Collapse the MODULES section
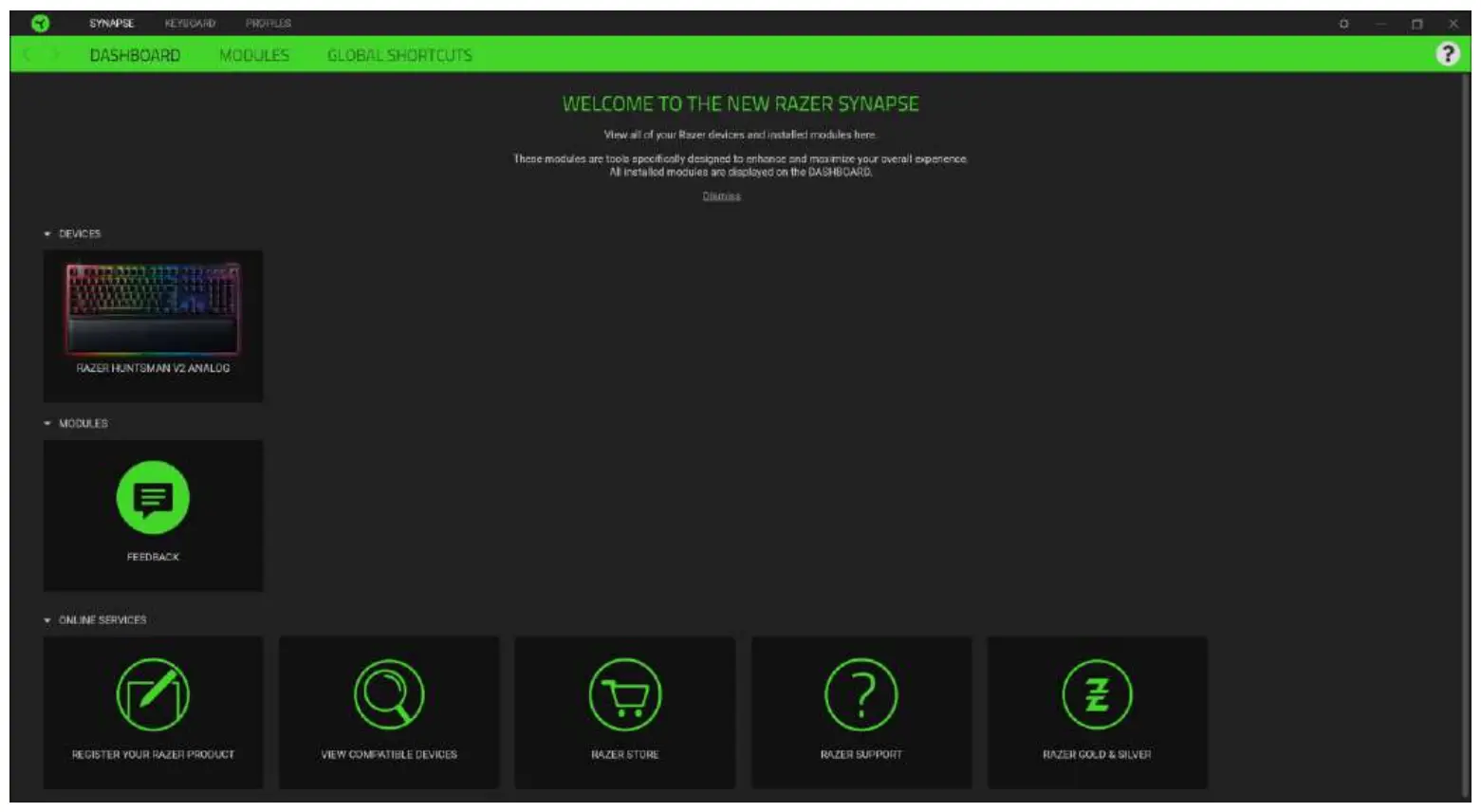Viewport: 1481px width, 812px height. click(x=46, y=423)
